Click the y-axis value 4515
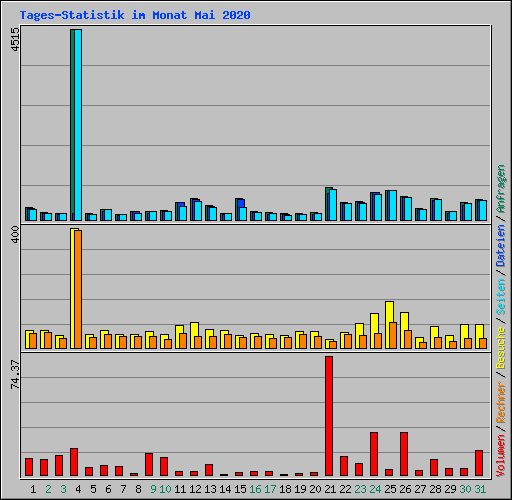This screenshot has width=512, height=500. tap(15, 39)
